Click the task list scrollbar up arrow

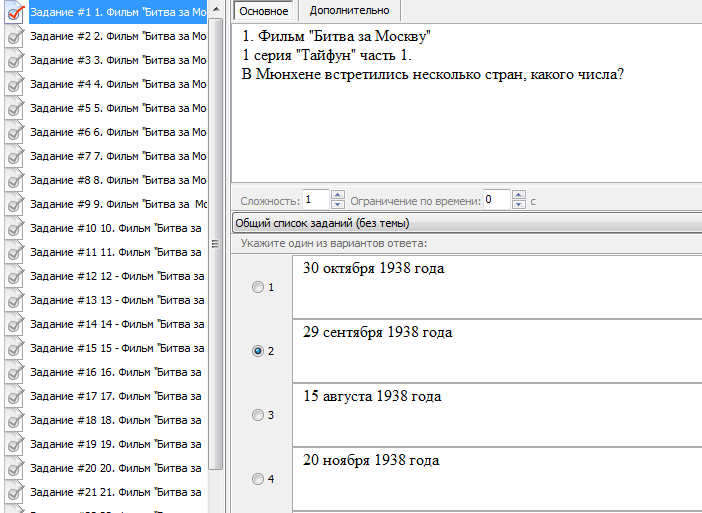(x=216, y=9)
